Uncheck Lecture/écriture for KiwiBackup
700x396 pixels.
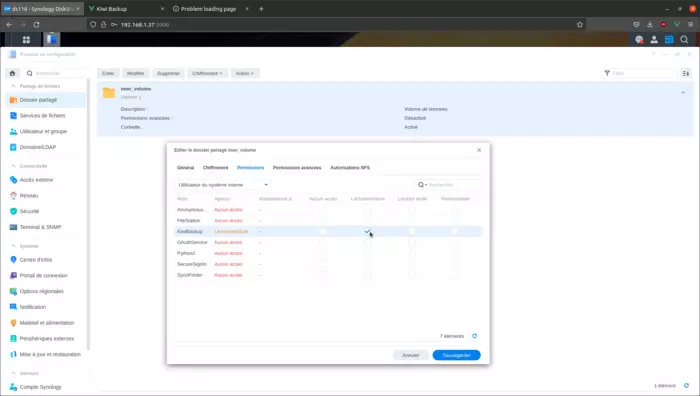pos(367,231)
